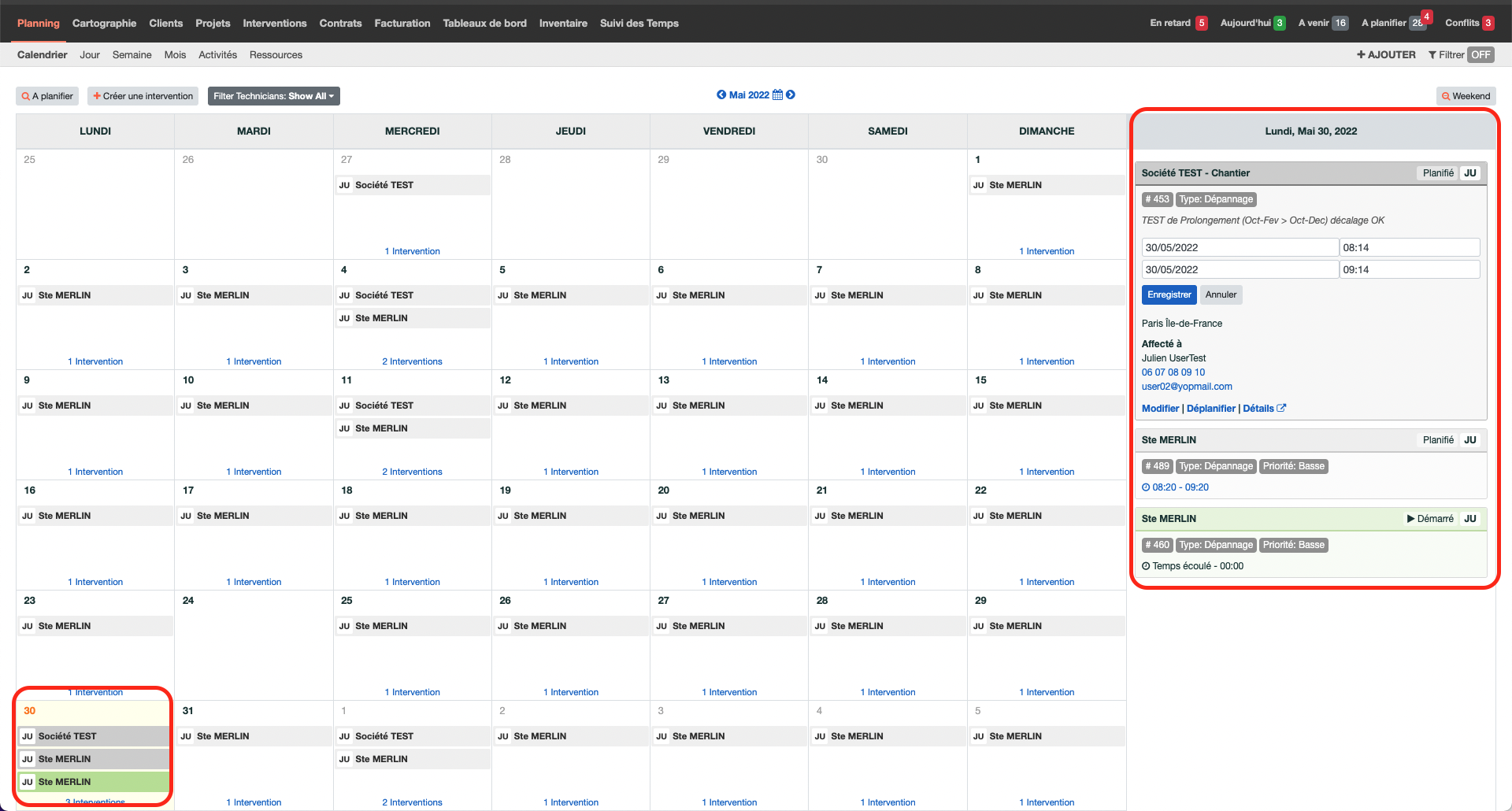Switch to the Ressources tab

tap(276, 55)
